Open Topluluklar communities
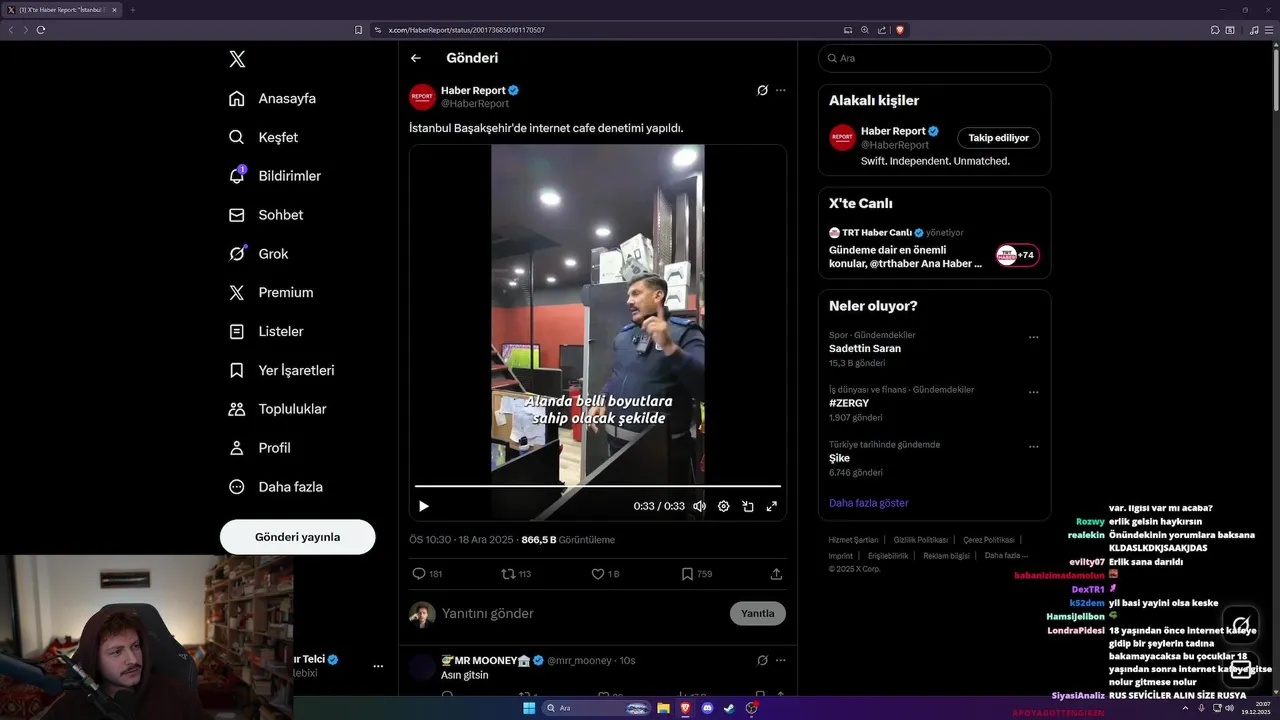Viewport: 1280px width, 720px height. [x=278, y=409]
